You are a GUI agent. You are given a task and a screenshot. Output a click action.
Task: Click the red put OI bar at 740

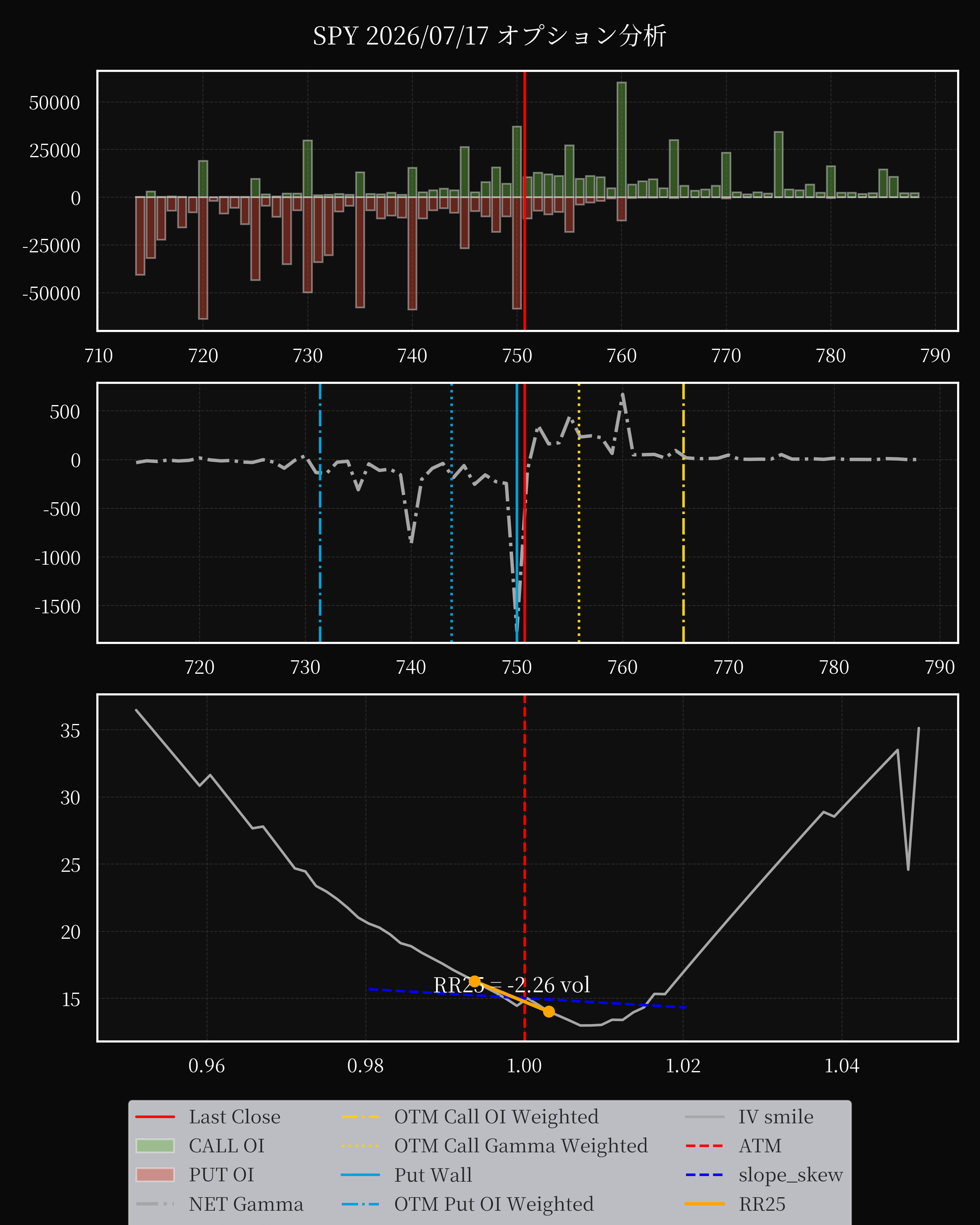coord(412,254)
